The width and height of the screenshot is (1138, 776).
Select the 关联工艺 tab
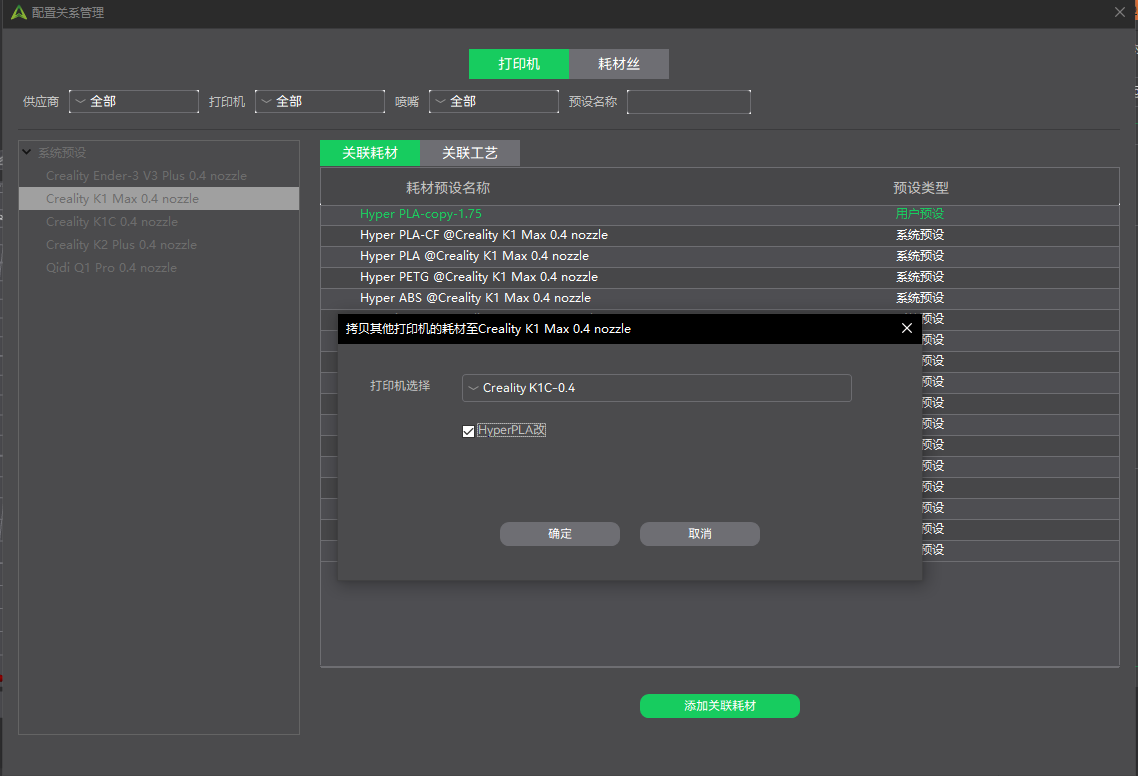tap(470, 153)
